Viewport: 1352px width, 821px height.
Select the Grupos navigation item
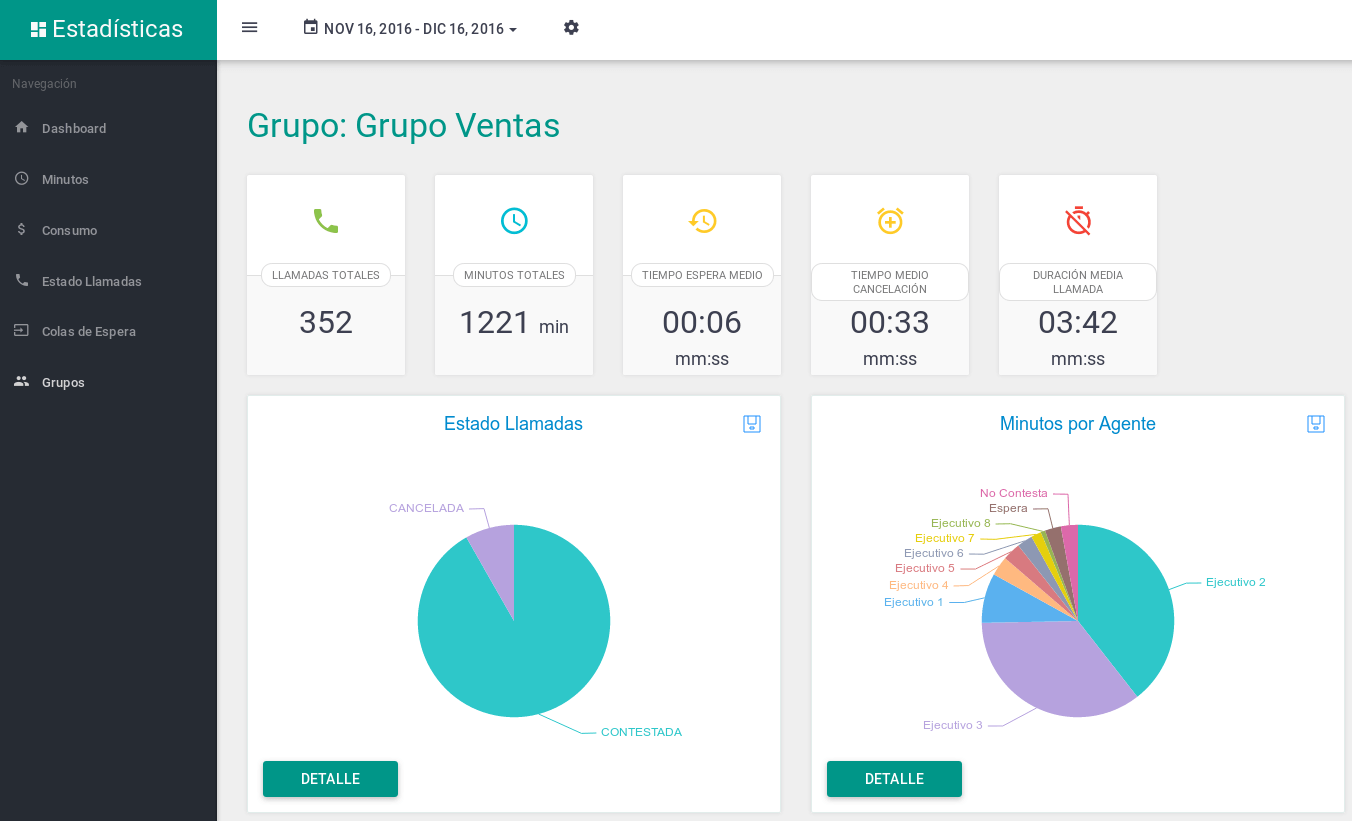[108, 382]
